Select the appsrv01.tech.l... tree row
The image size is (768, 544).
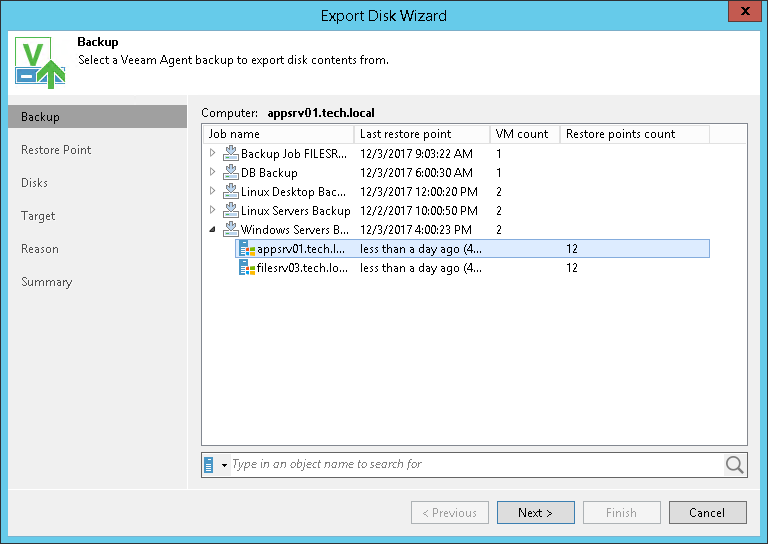pyautogui.click(x=472, y=249)
